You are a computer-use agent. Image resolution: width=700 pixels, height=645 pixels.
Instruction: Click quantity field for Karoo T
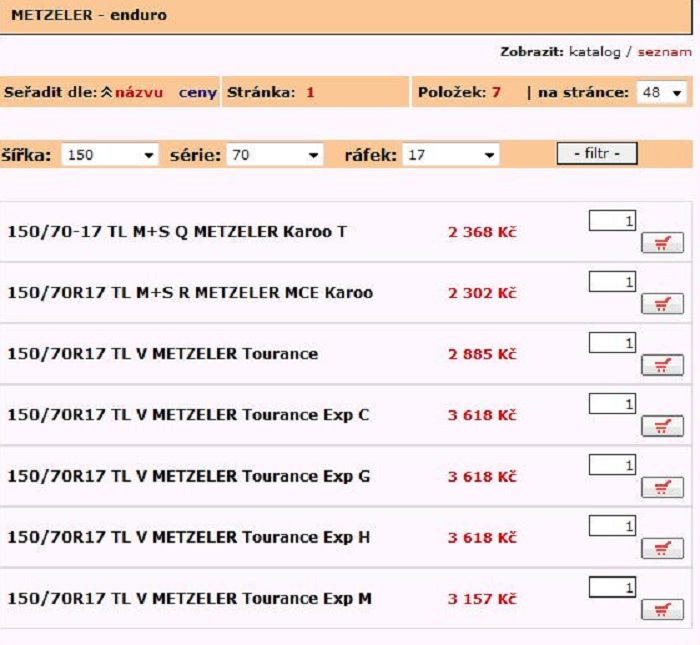[x=613, y=220]
